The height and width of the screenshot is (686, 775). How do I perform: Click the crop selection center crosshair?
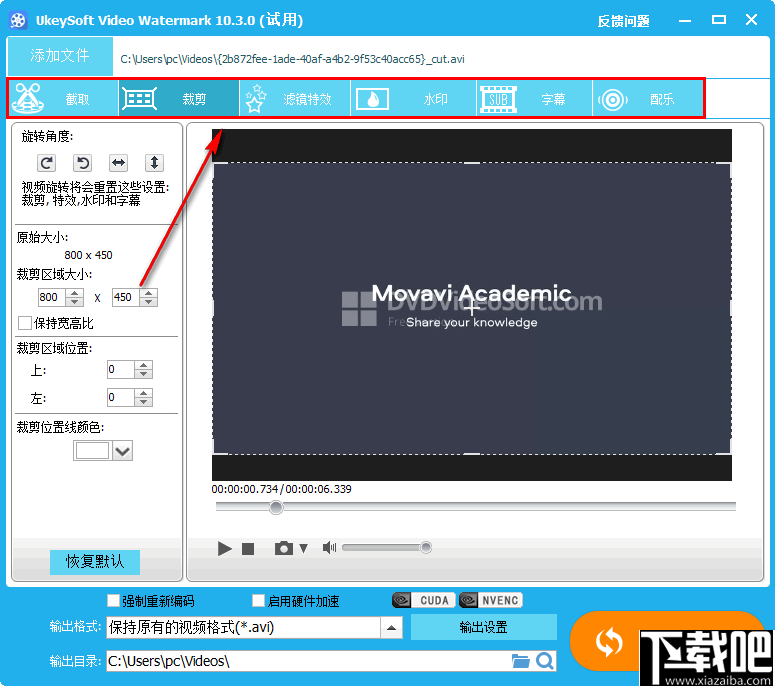pyautogui.click(x=472, y=308)
